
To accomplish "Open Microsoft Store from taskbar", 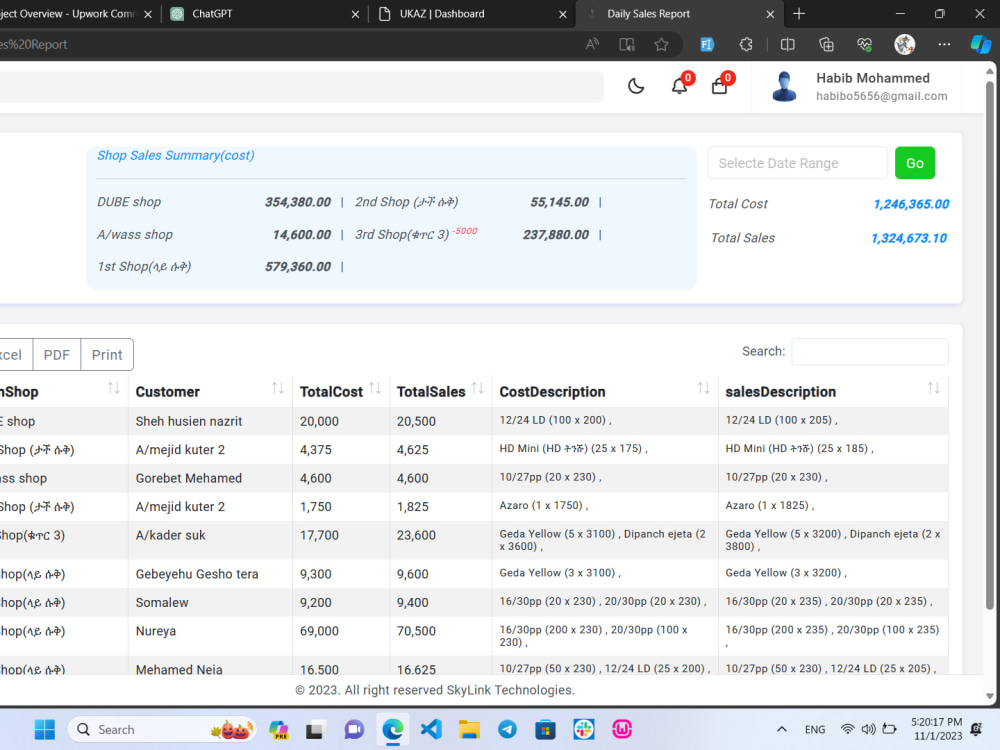I will 545,730.
